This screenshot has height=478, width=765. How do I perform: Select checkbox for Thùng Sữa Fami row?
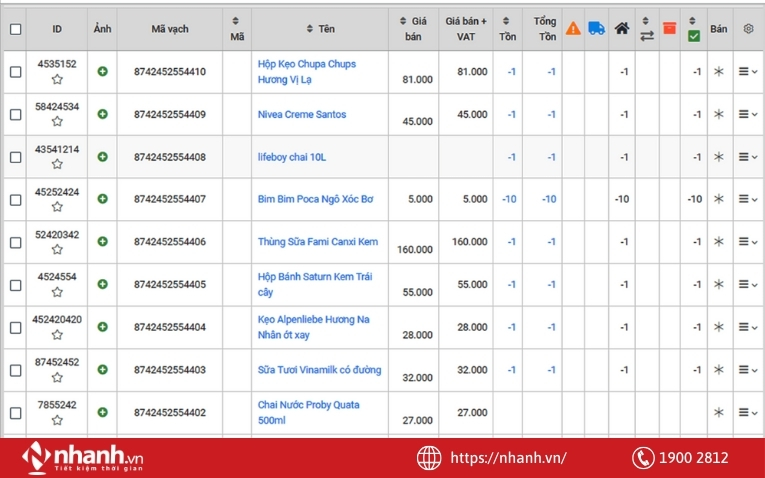pyautogui.click(x=15, y=242)
